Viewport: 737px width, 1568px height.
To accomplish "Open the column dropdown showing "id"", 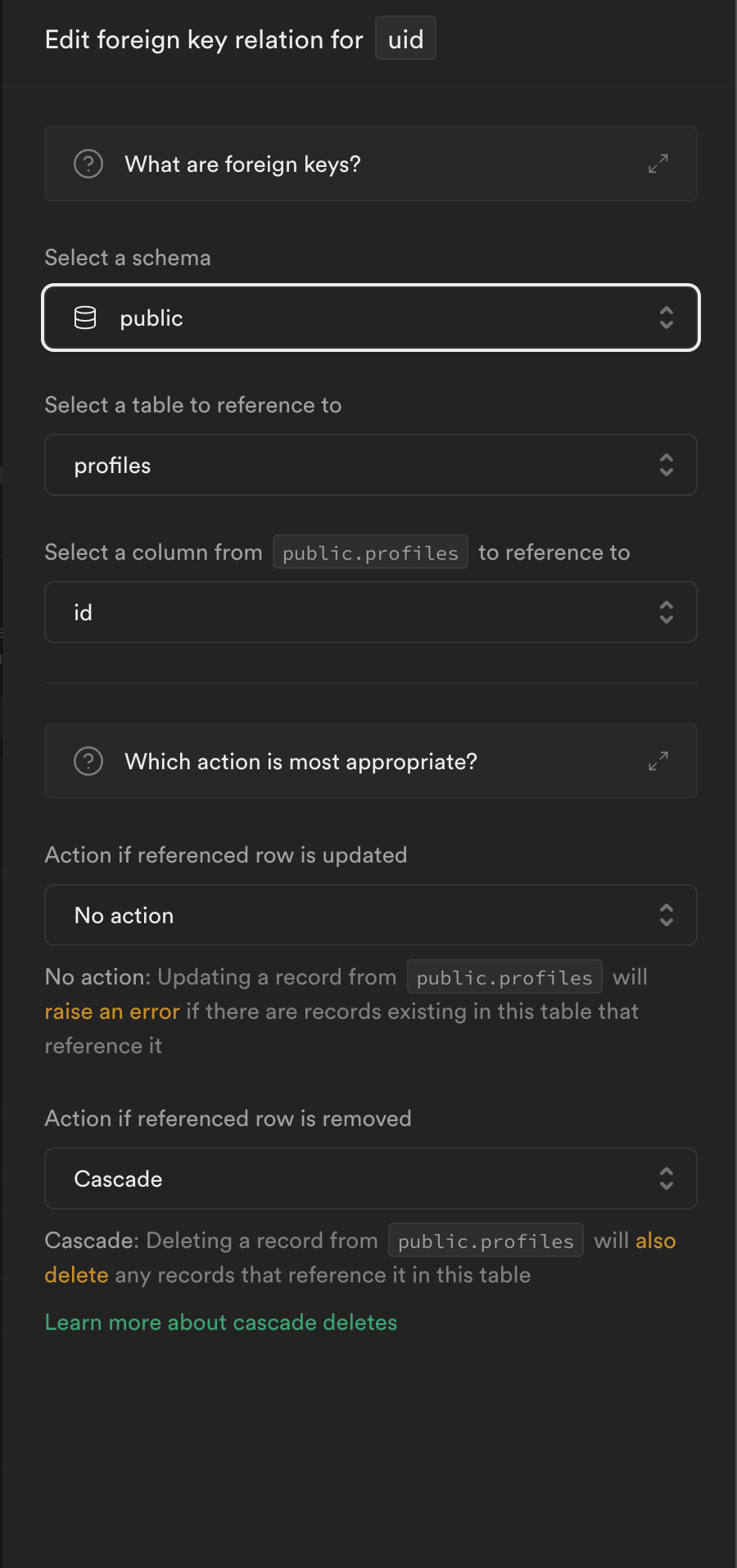I will [x=370, y=612].
